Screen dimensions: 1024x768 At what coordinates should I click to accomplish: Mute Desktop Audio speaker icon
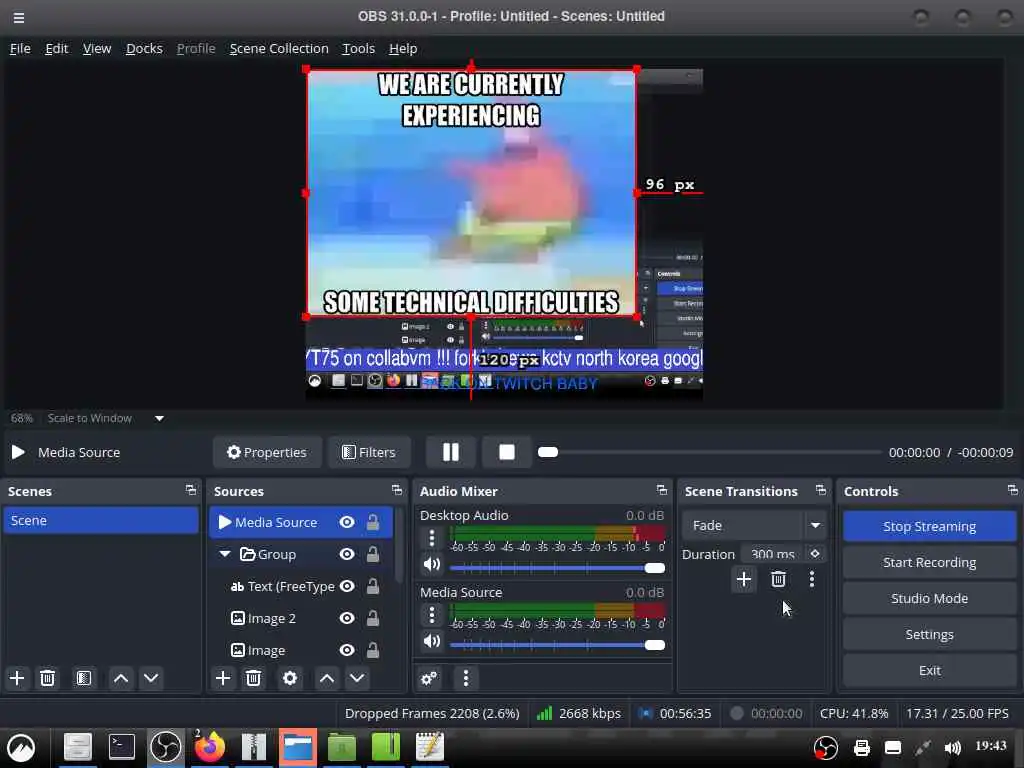point(431,564)
